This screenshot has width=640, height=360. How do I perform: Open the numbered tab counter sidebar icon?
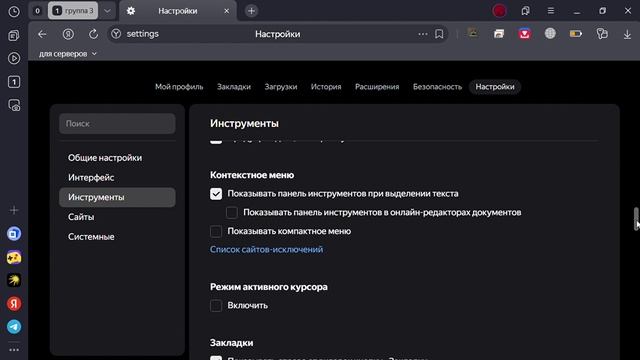(x=14, y=82)
